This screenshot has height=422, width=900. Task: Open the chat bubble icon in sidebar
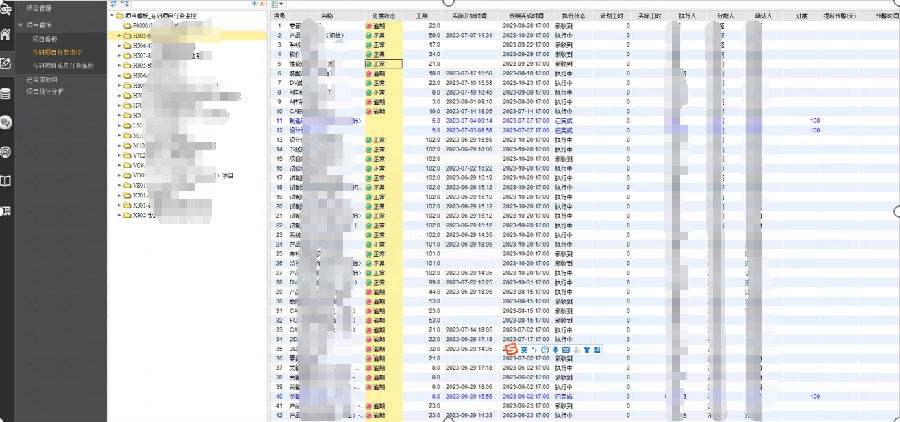tap(6, 122)
